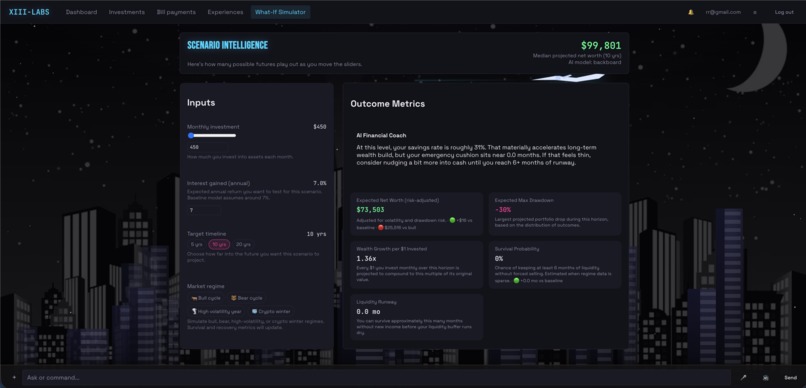Open the notifications bell icon
Viewport: 806px width, 388px height.
pyautogui.click(x=690, y=12)
